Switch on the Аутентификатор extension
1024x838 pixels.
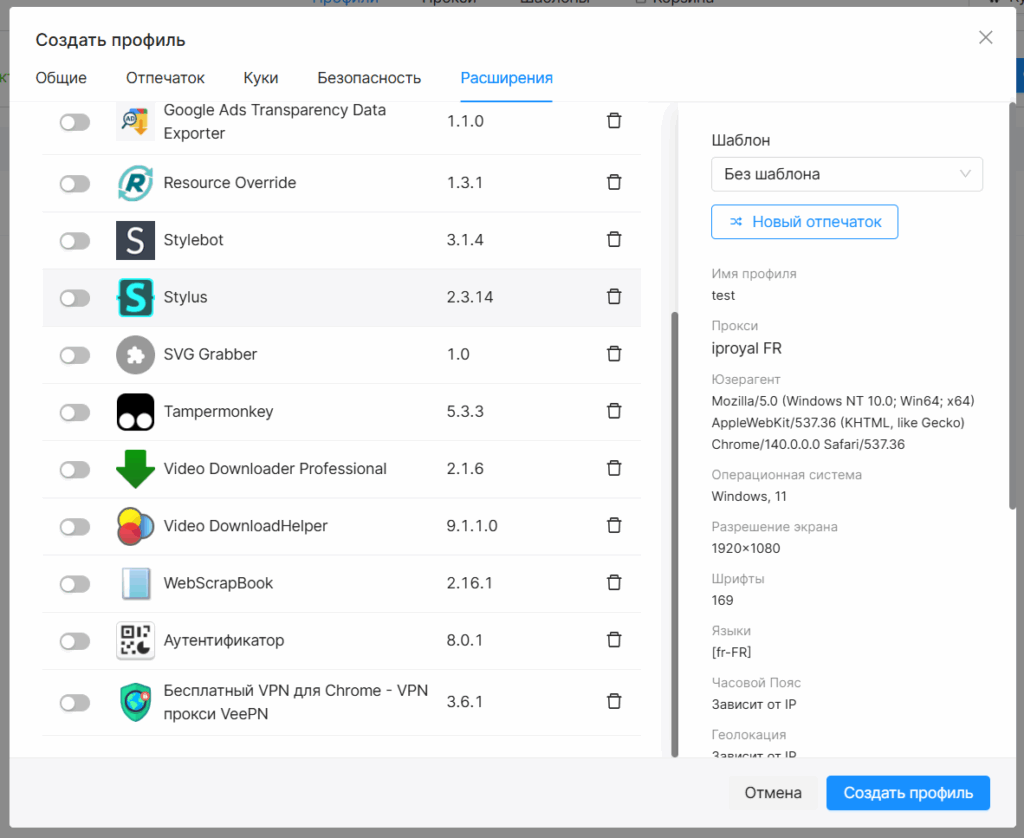pos(75,641)
